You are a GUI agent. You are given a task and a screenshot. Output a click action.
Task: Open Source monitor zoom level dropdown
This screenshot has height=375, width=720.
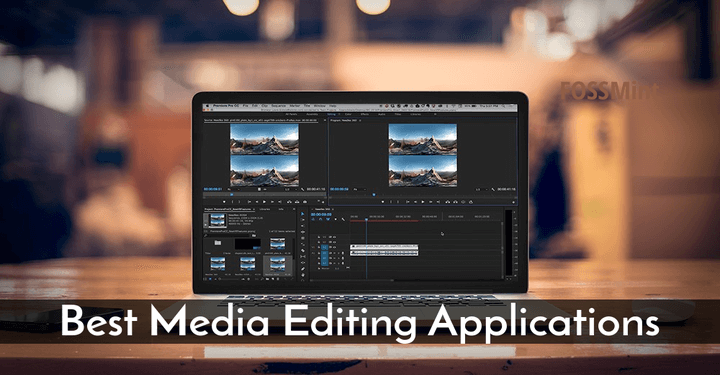[234, 189]
